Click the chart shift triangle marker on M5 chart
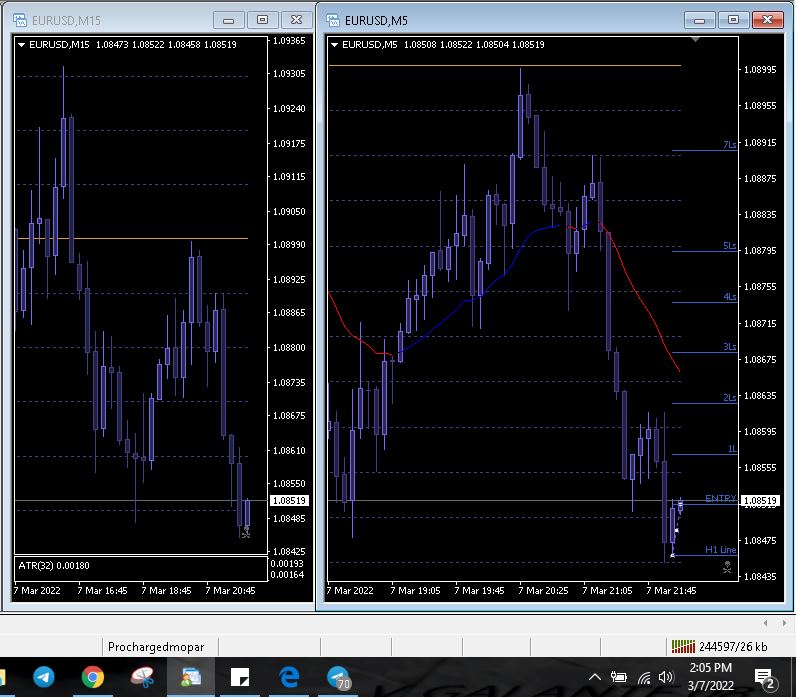The image size is (796, 697). [x=695, y=39]
